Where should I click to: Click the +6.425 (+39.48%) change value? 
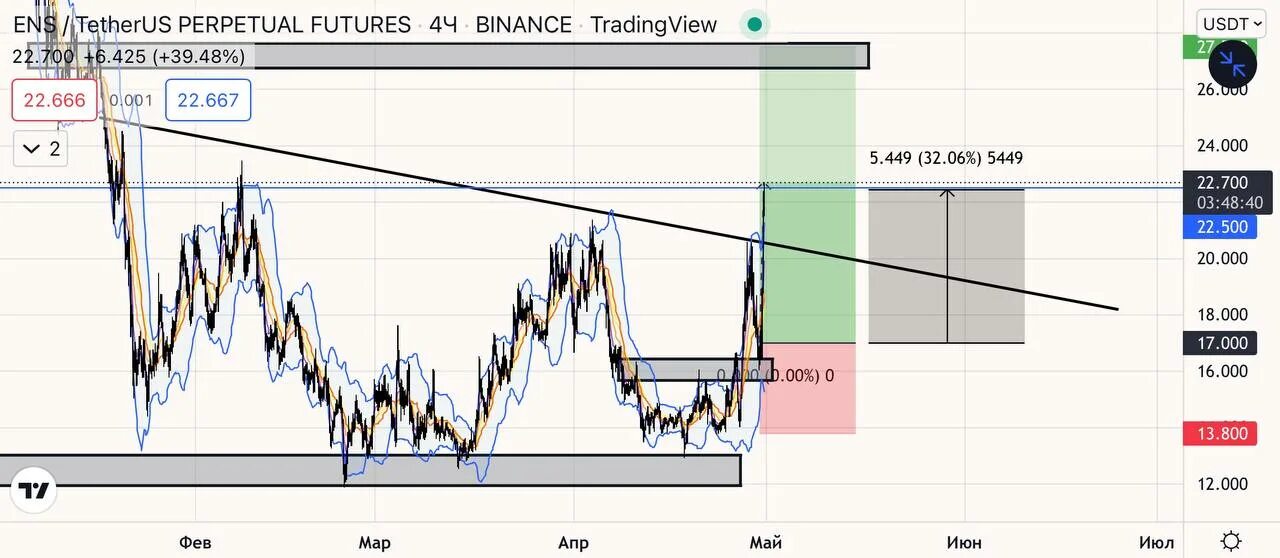[164, 57]
